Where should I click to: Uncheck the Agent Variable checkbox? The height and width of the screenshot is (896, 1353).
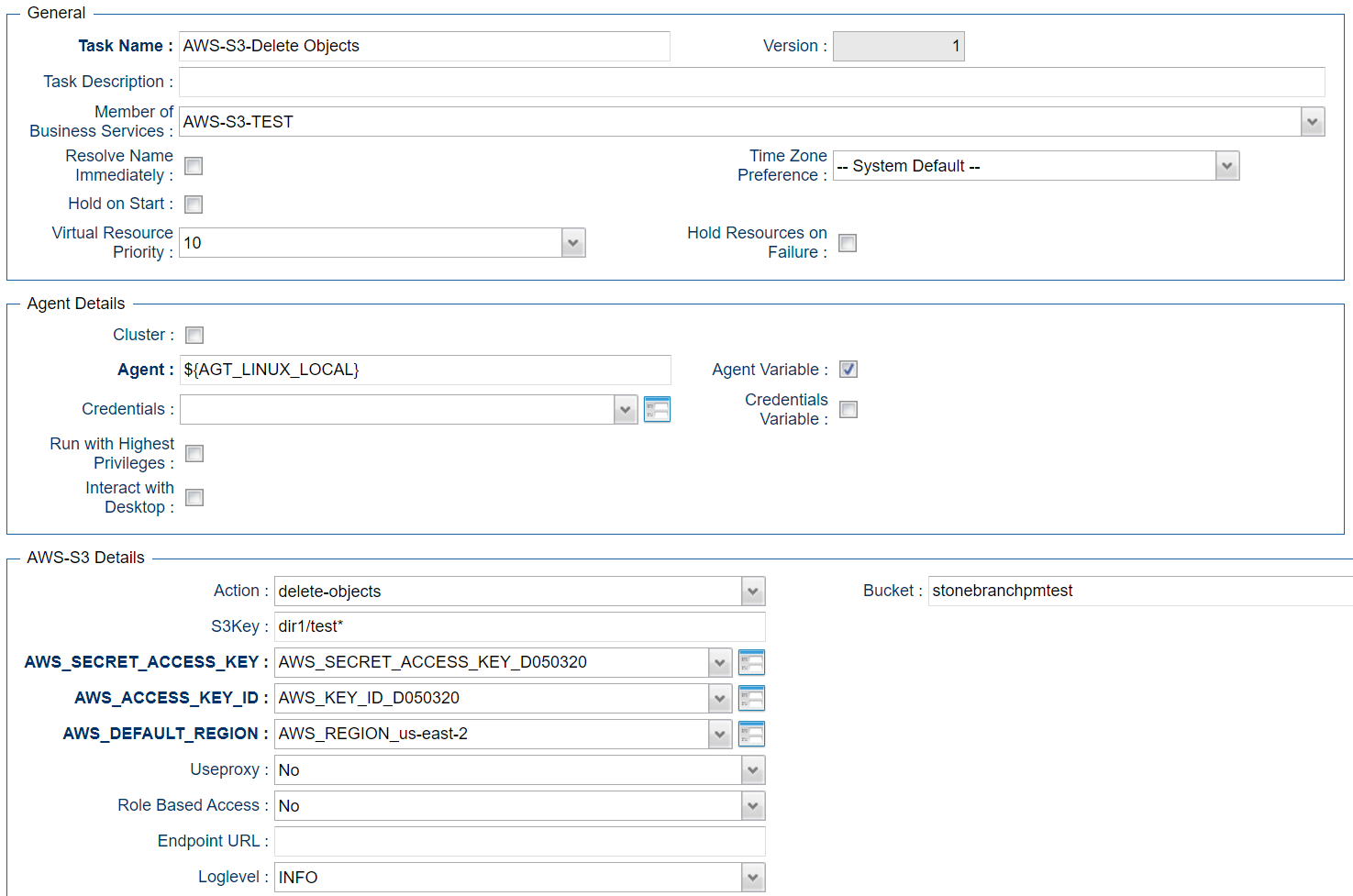tap(848, 370)
